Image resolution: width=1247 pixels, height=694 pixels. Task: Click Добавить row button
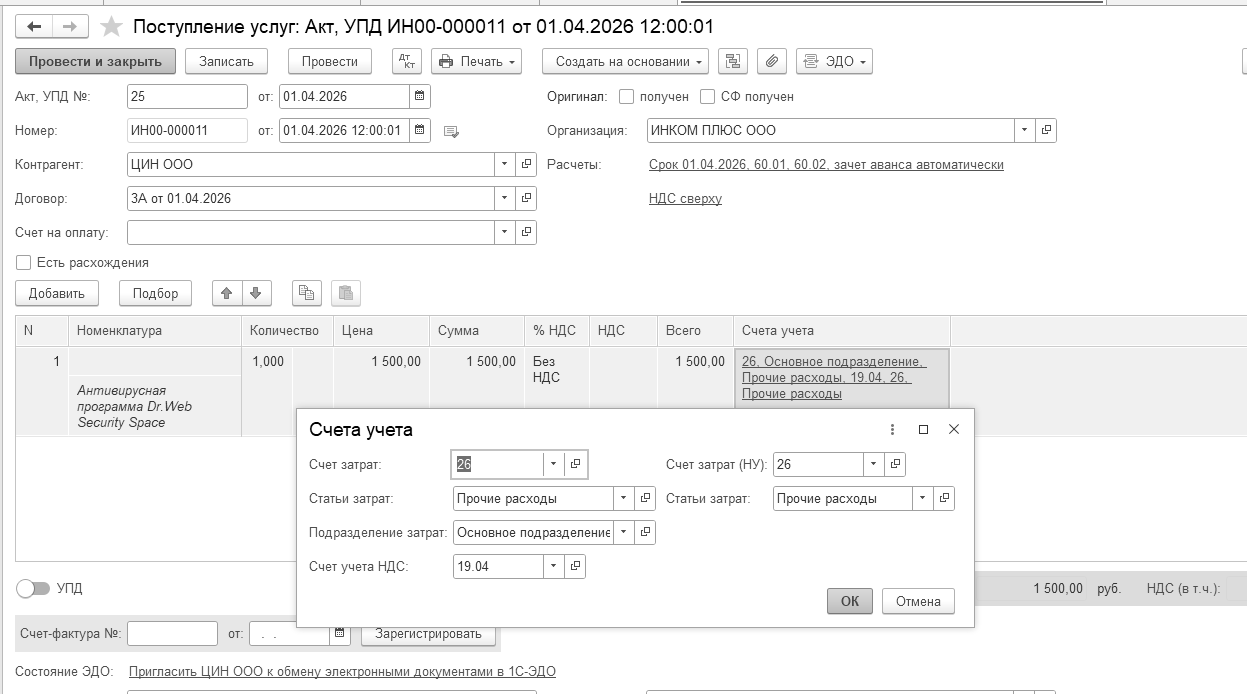[x=57, y=293]
